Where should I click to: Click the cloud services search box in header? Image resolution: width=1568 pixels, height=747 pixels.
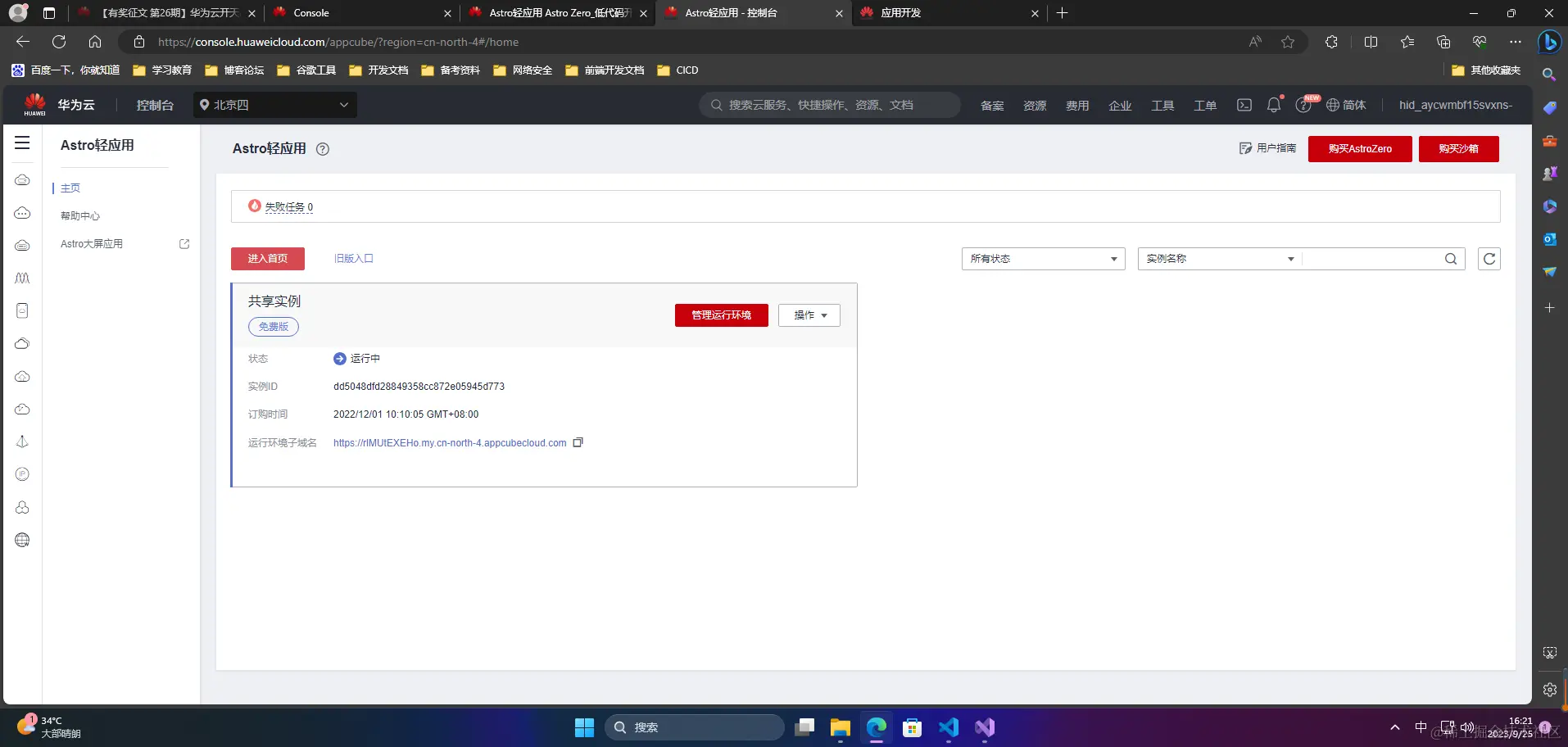[x=830, y=105]
